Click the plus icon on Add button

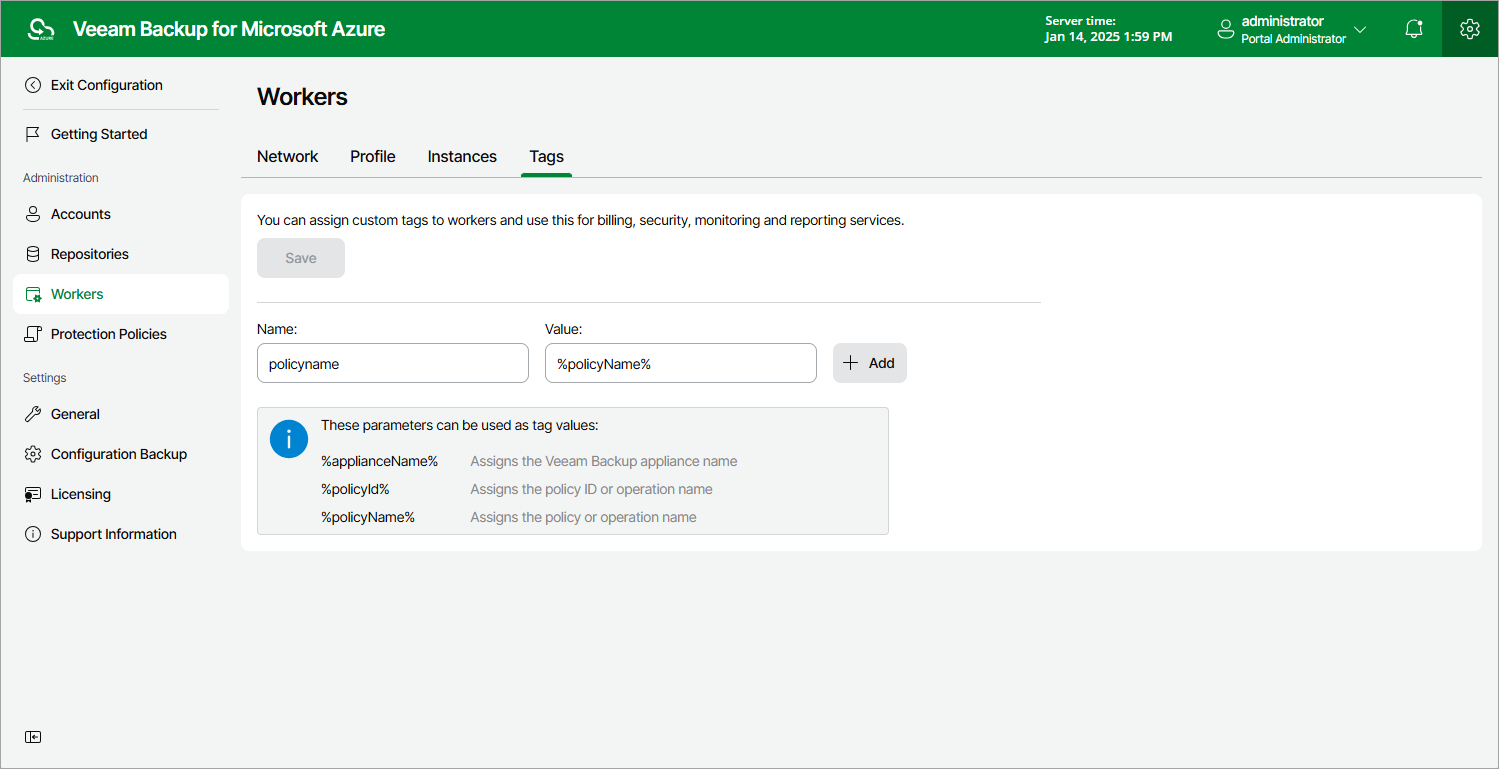851,363
